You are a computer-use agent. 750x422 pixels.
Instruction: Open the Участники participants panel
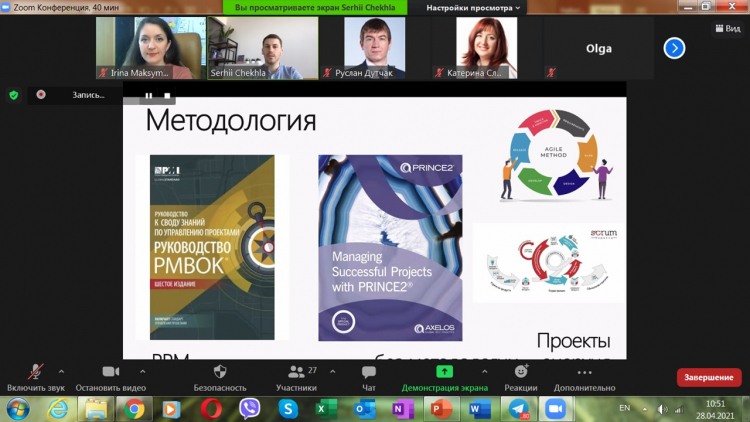click(x=296, y=372)
